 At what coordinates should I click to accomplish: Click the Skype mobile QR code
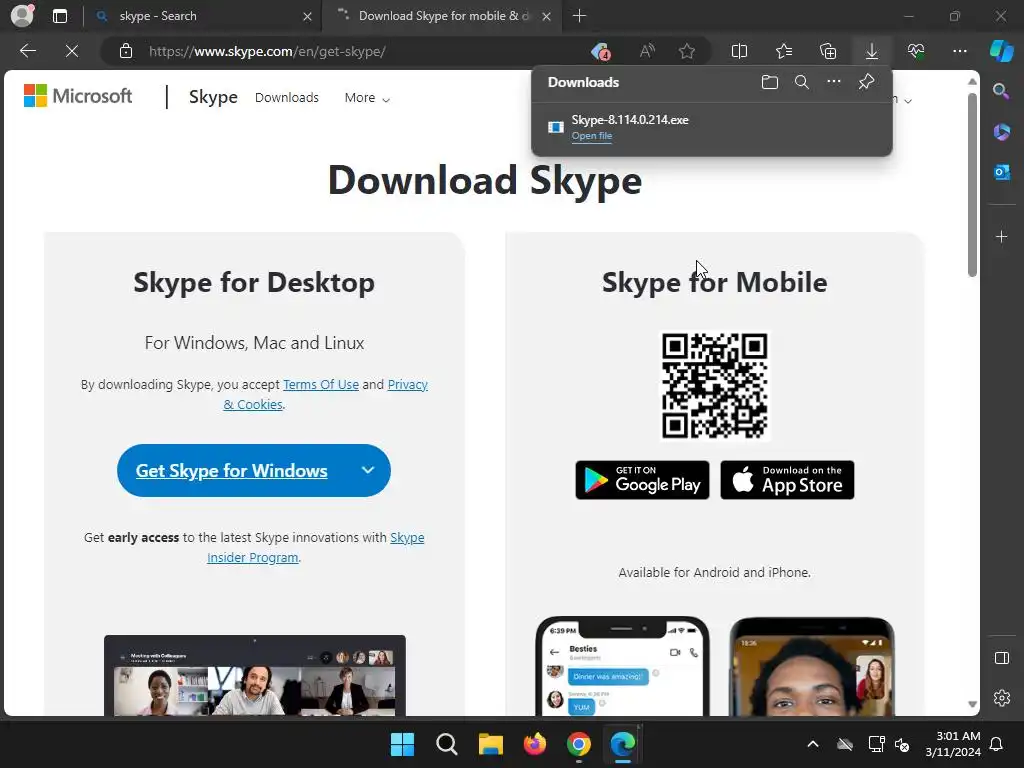click(714, 385)
